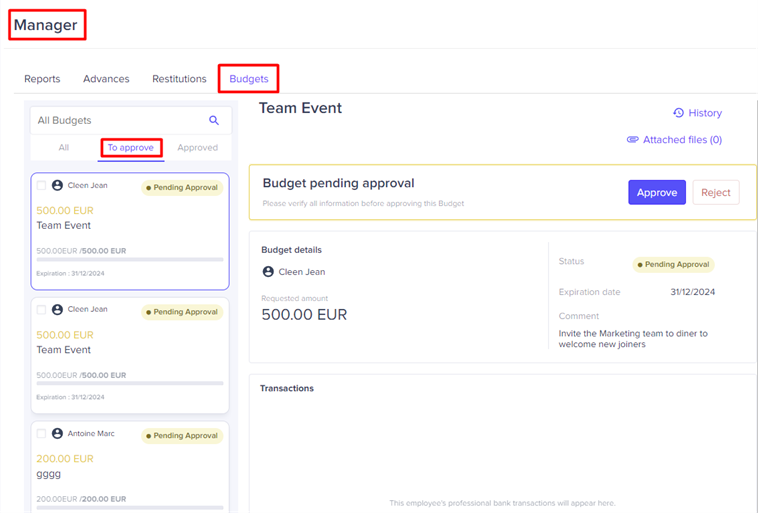Screen dimensions: 763x513
Task: Go to the Restitutions tab
Action: (179, 79)
